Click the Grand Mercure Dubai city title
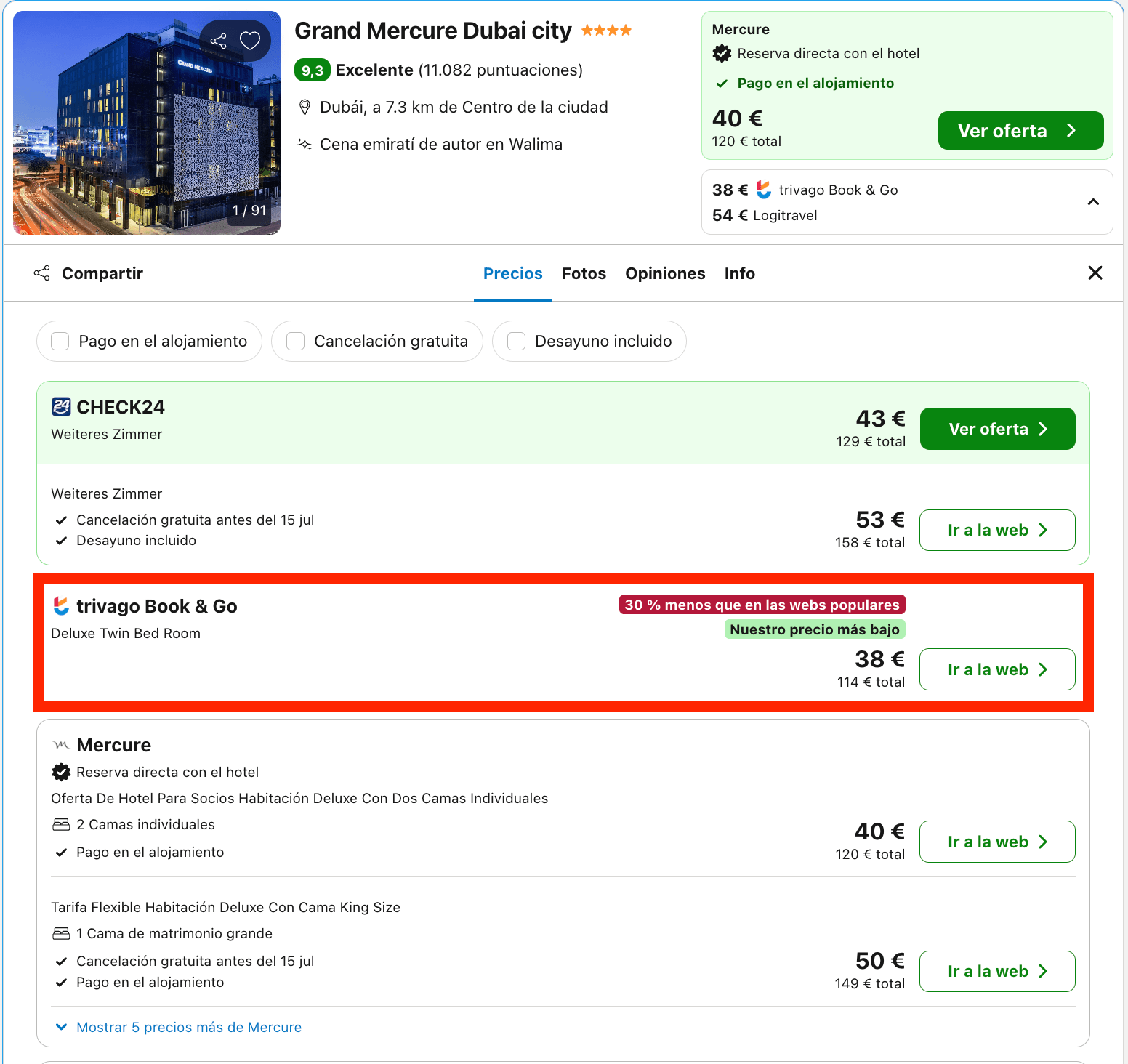Image resolution: width=1128 pixels, height=1064 pixels. click(433, 31)
